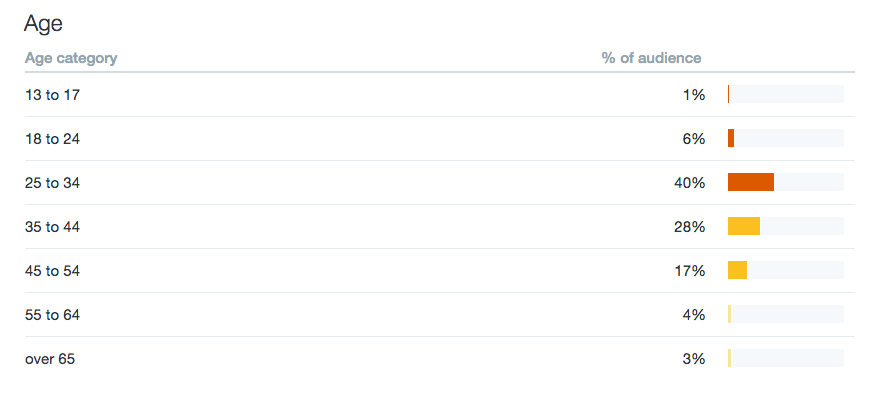The image size is (880, 398).
Task: Select the "45 to 54" age row label
Action: 52,271
